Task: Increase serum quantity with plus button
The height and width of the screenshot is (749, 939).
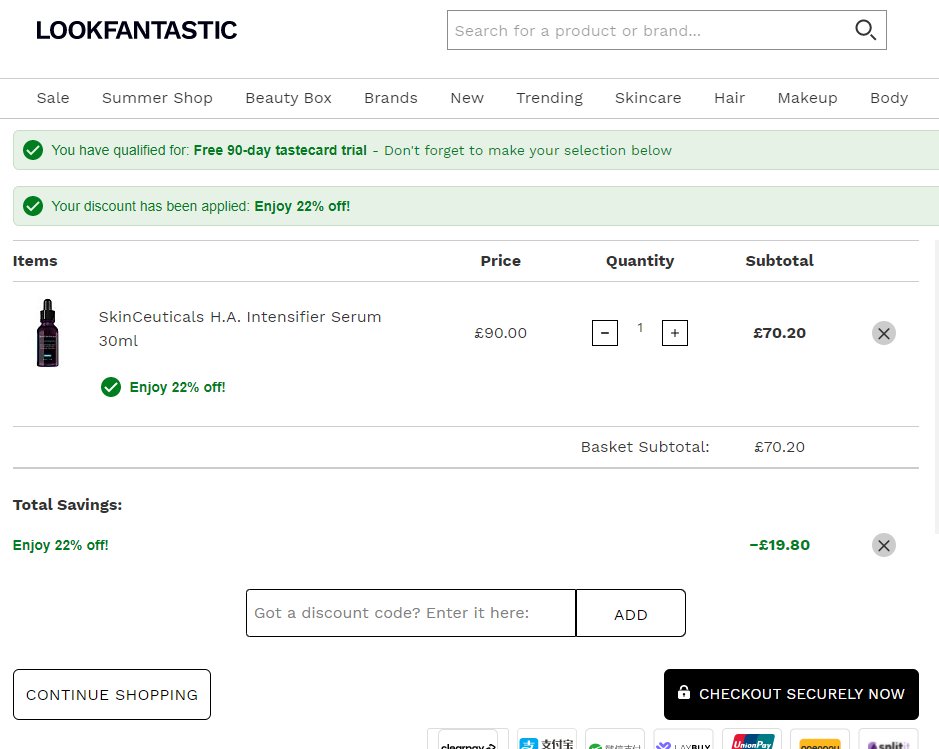Action: point(675,333)
